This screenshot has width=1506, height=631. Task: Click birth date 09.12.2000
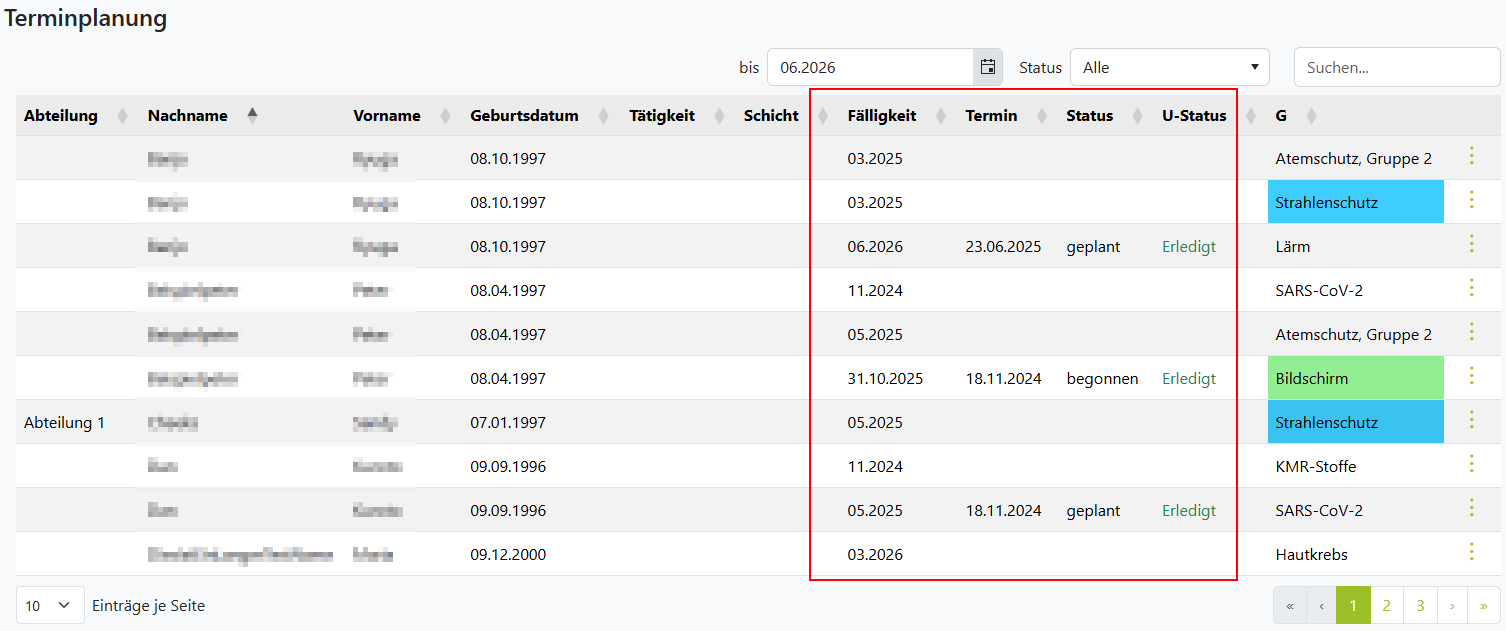click(508, 555)
